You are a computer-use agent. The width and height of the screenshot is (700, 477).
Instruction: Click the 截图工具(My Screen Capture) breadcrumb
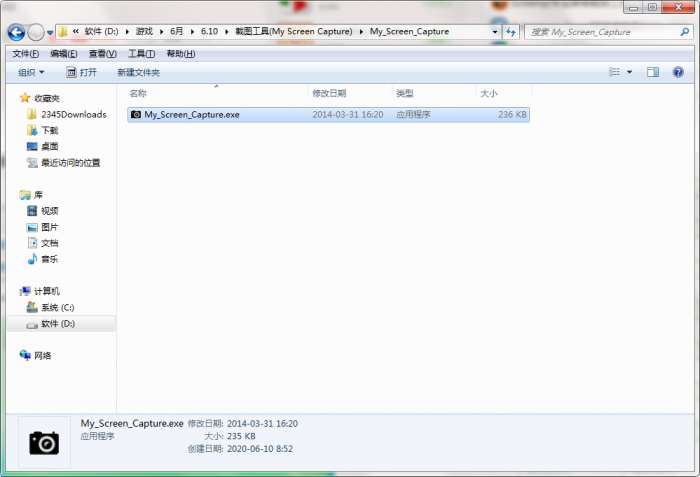point(294,31)
